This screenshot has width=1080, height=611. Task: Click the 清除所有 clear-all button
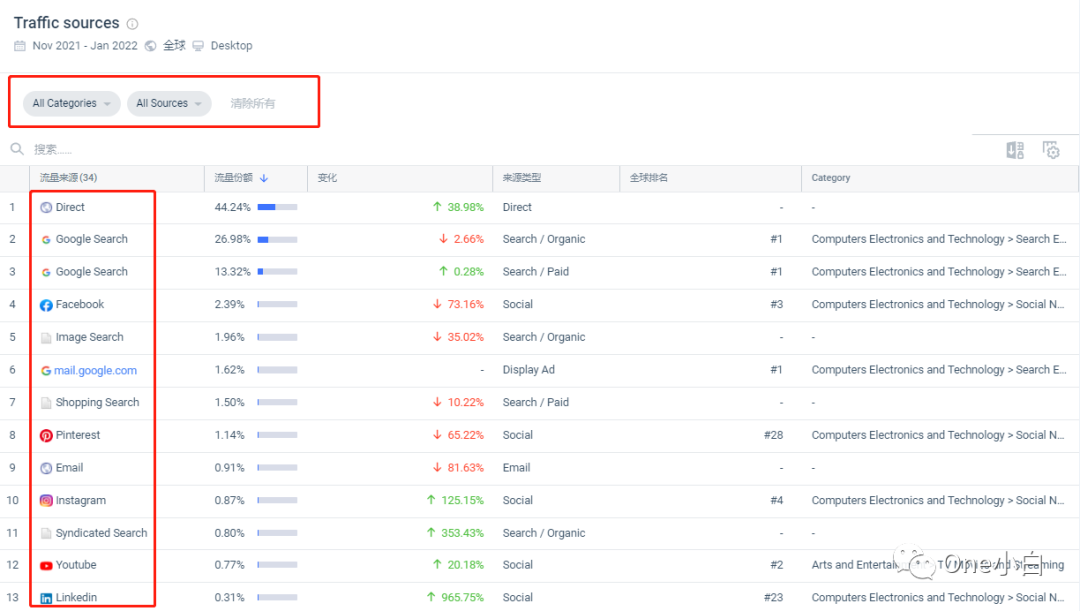[253, 103]
